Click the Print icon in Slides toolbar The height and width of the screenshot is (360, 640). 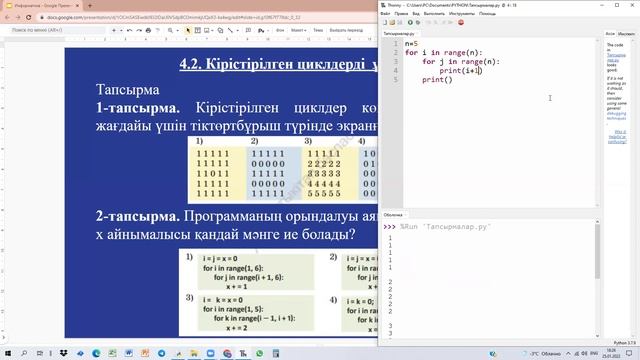coord(148,30)
